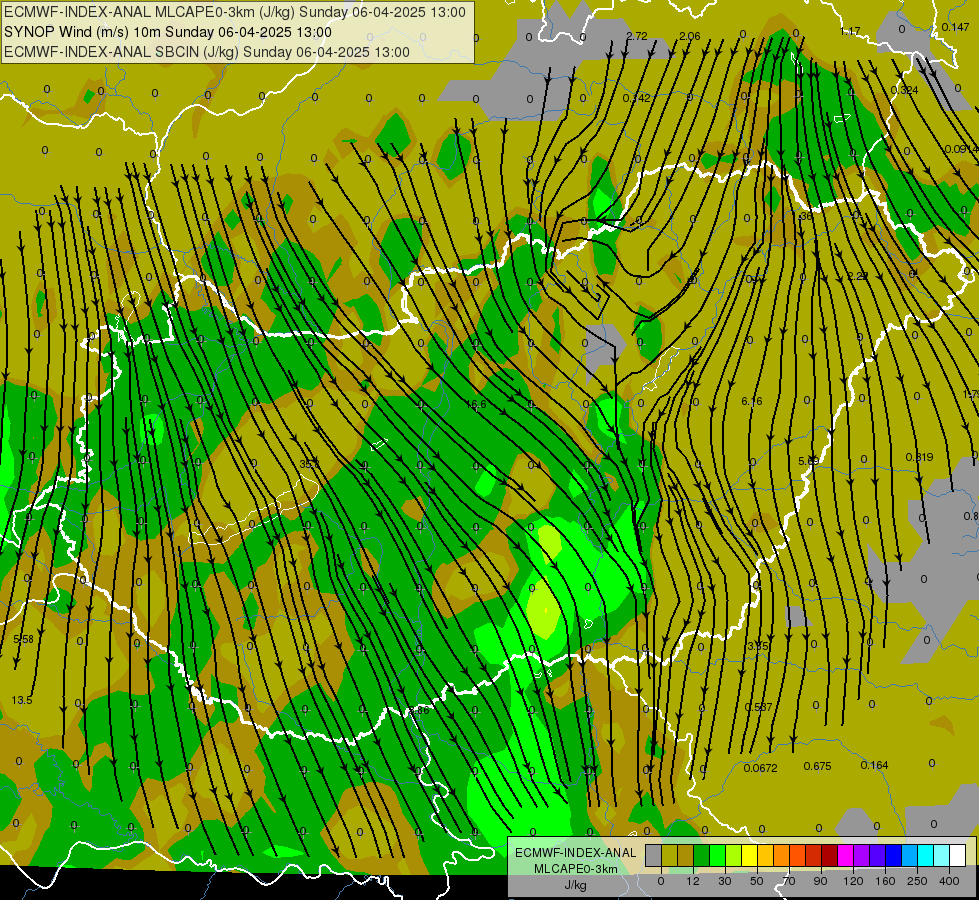Click the pure blue legend swatch after 160
This screenshot has height=900, width=979.
[x=894, y=855]
